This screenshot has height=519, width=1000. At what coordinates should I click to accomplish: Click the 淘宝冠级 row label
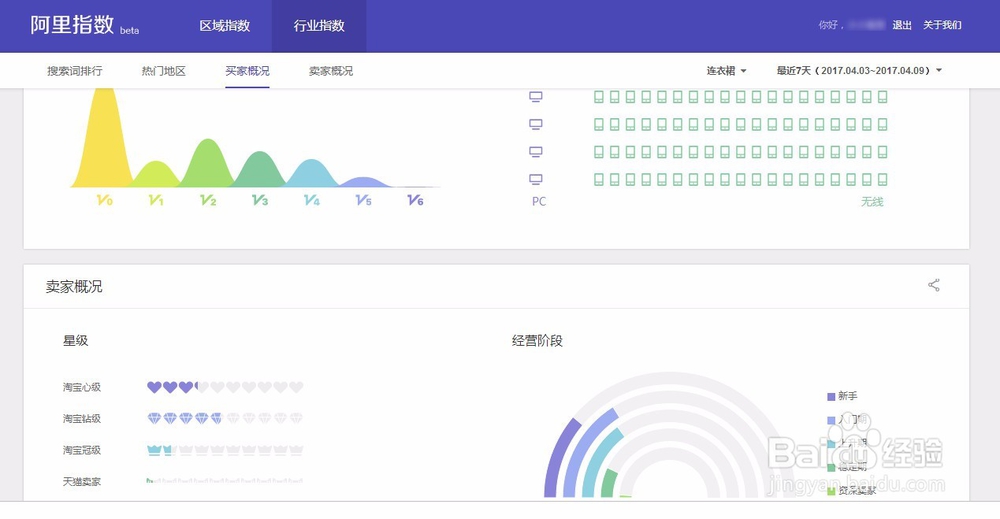tap(82, 450)
